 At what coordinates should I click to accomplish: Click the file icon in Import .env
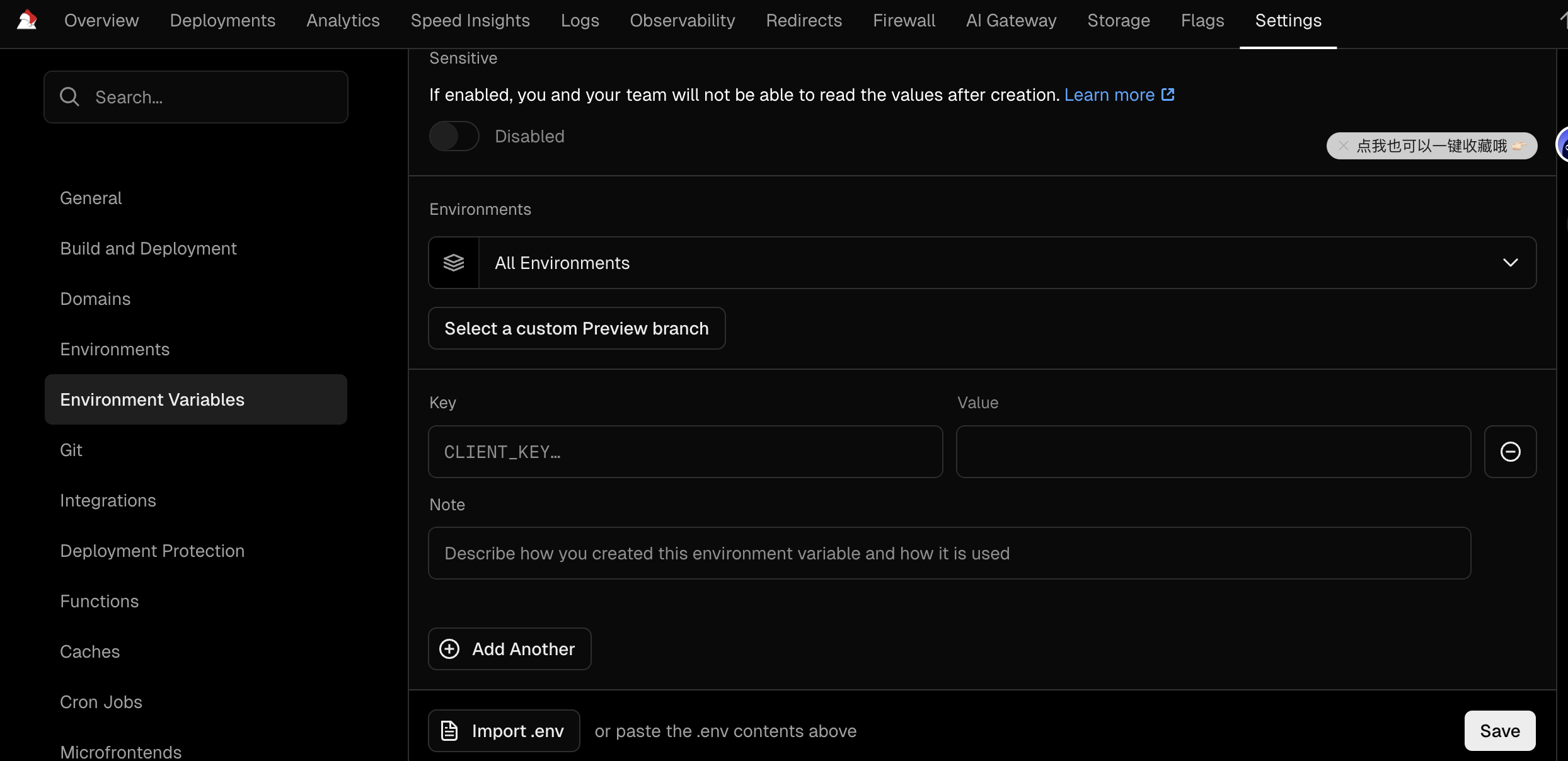449,731
